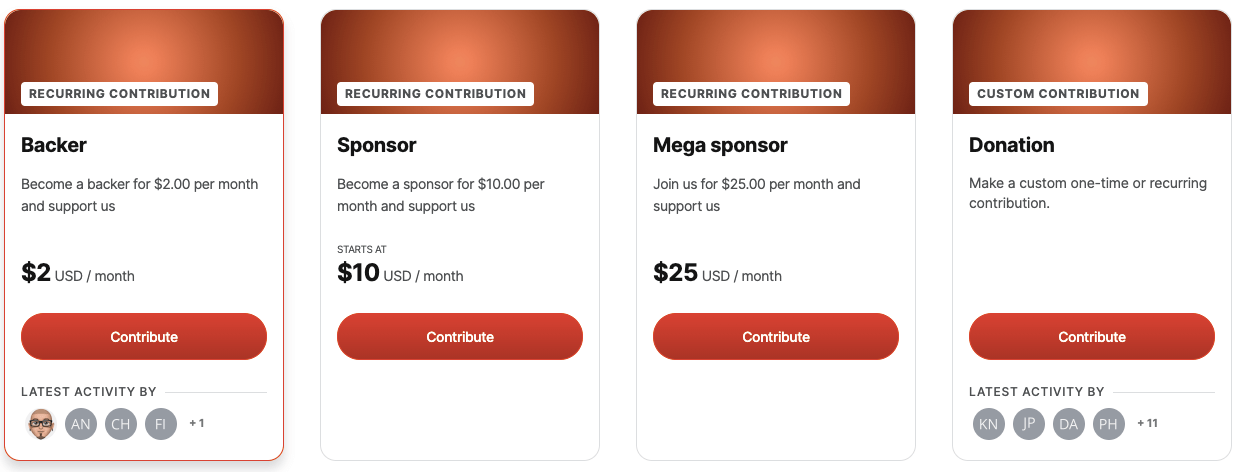Screen dimensions: 1238x472
Task: Click the Custom Contribution tag
Action: tap(1058, 94)
